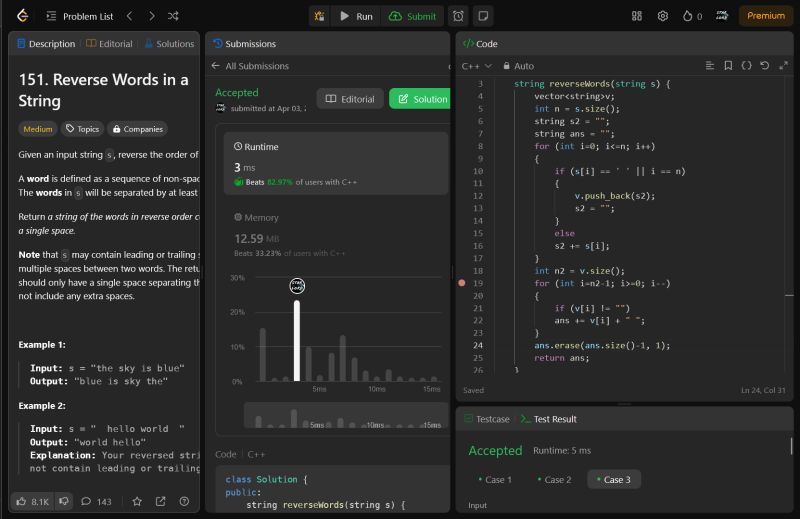
Task: Like the problem with thumbs up
Action: (33, 501)
